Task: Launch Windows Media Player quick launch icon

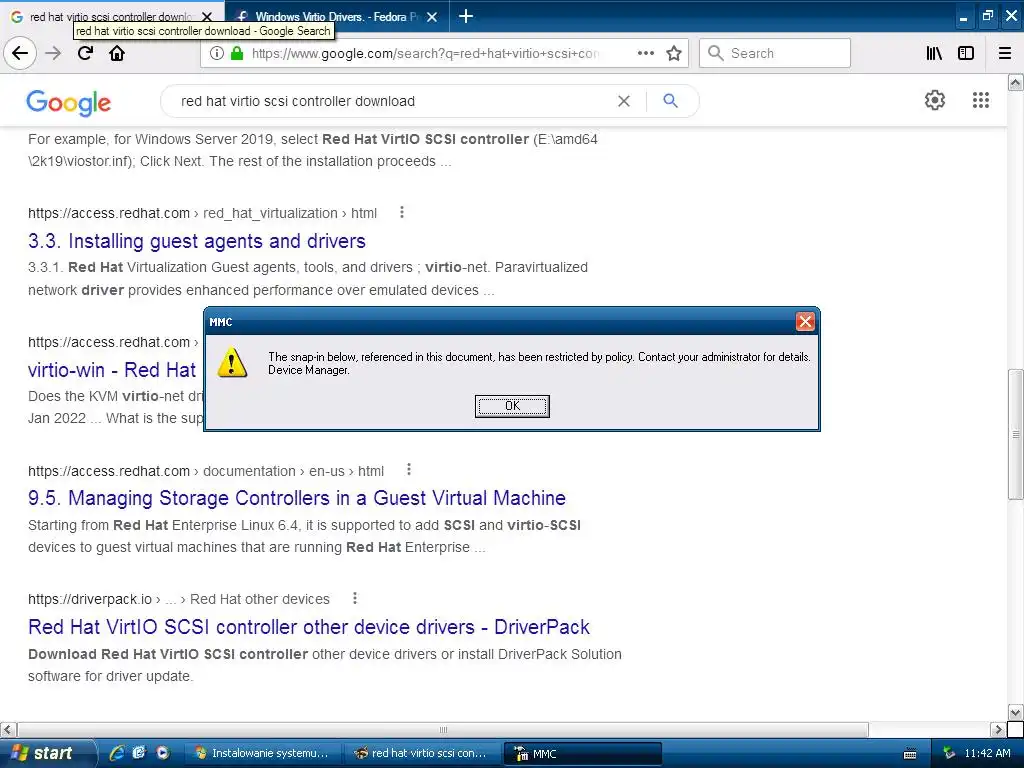Action: (x=163, y=753)
